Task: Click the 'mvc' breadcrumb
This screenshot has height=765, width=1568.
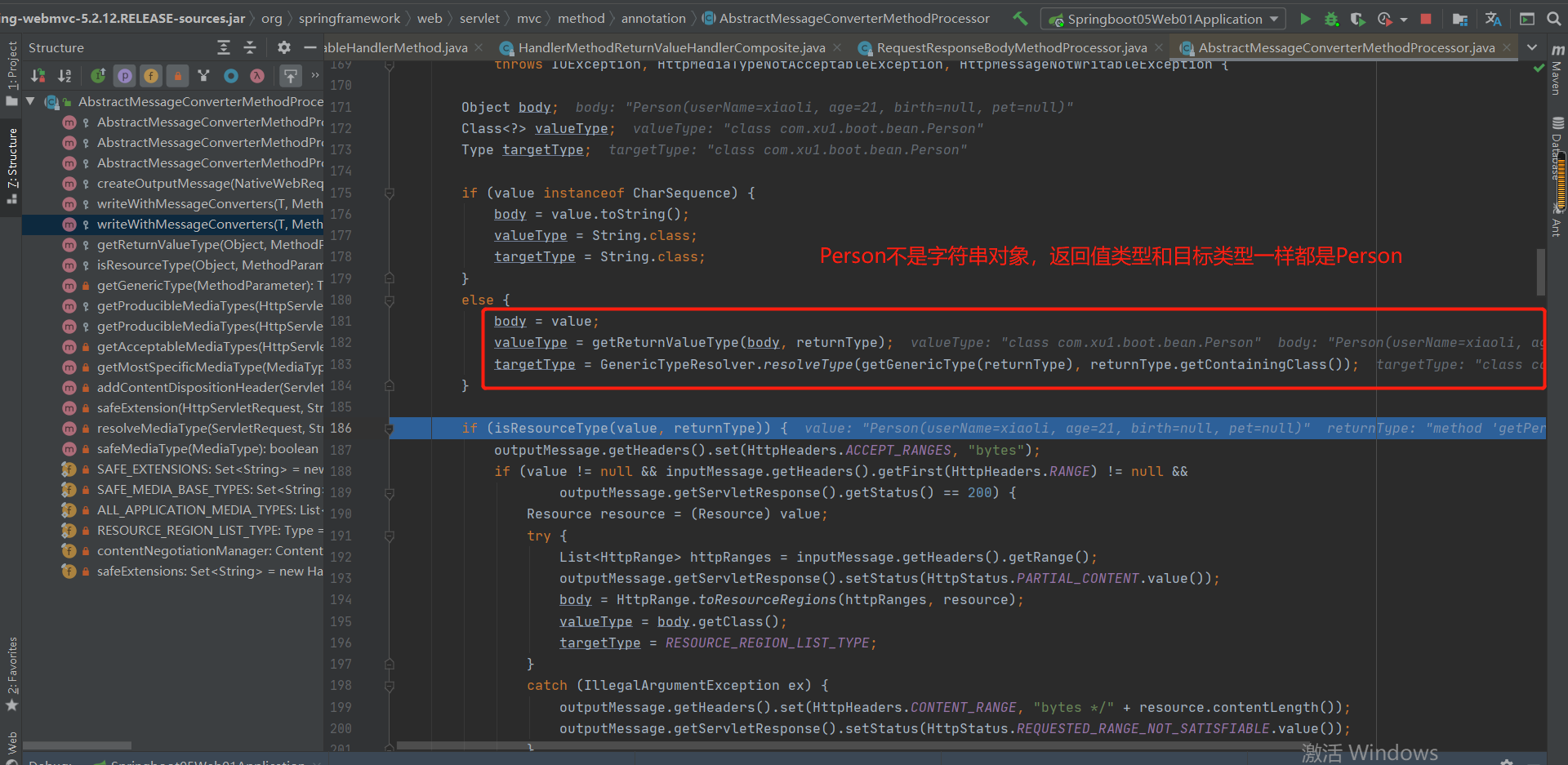Action: pos(528,18)
